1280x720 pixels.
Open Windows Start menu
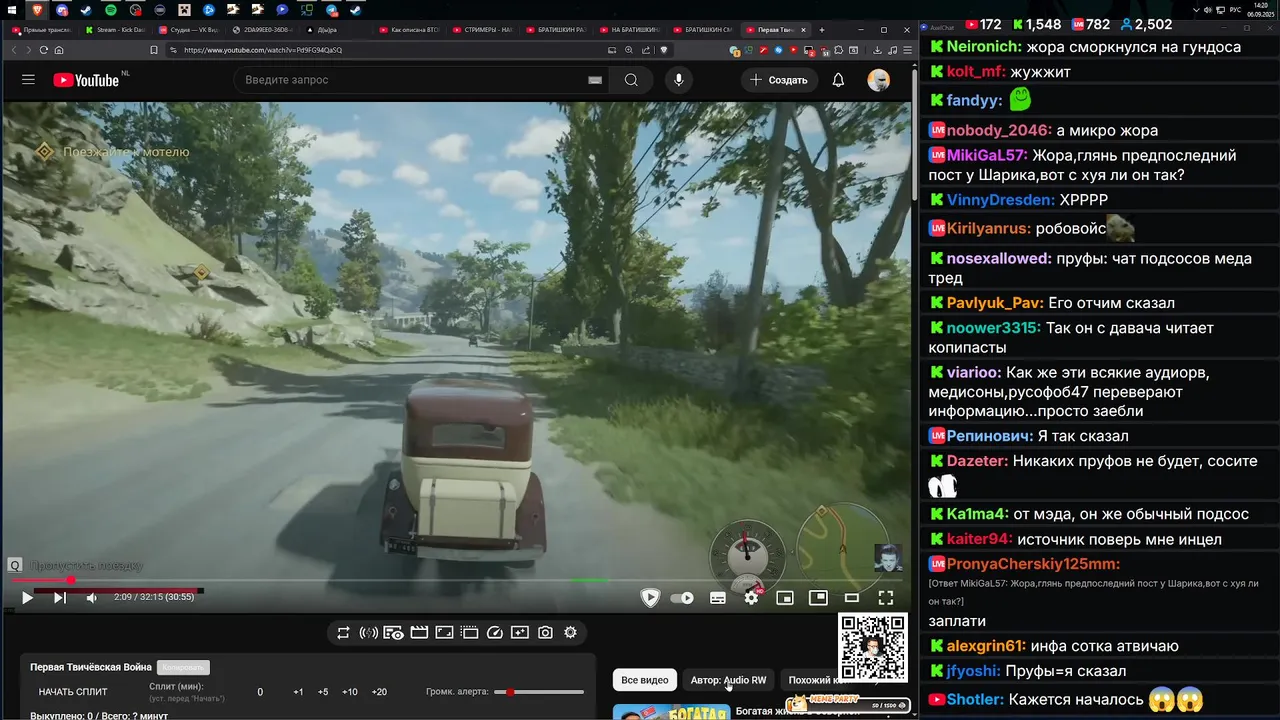[x=11, y=9]
